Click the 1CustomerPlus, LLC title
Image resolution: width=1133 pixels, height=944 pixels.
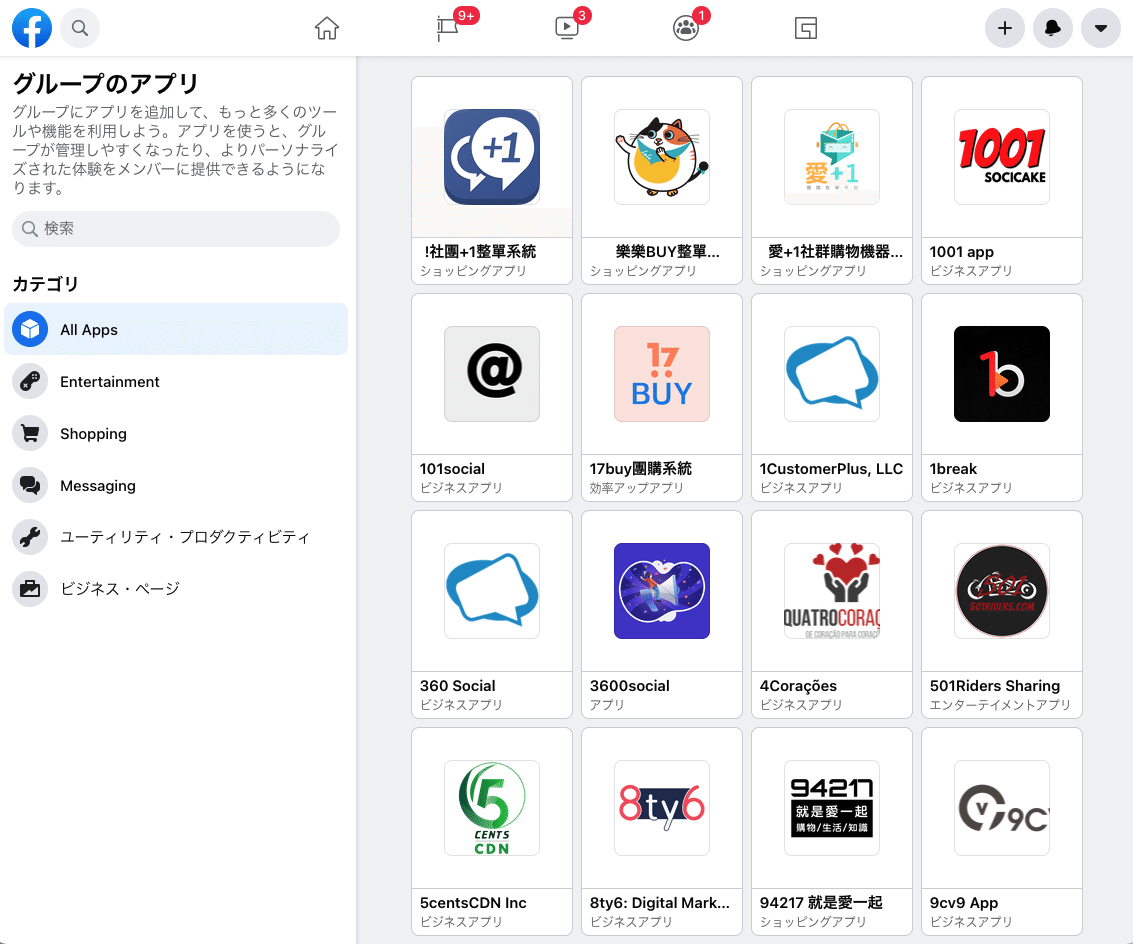pos(831,468)
